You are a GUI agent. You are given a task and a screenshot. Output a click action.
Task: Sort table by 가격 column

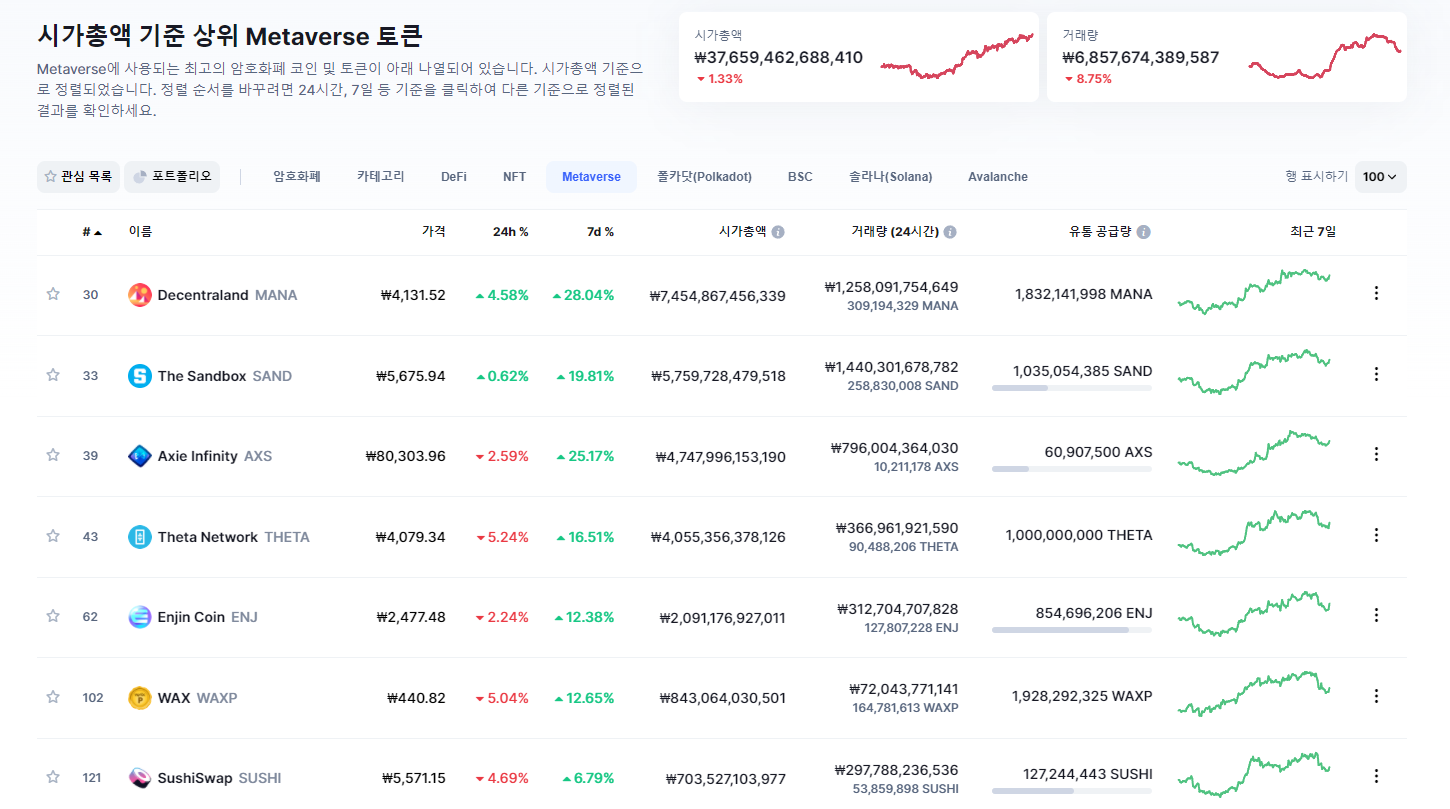tap(434, 232)
